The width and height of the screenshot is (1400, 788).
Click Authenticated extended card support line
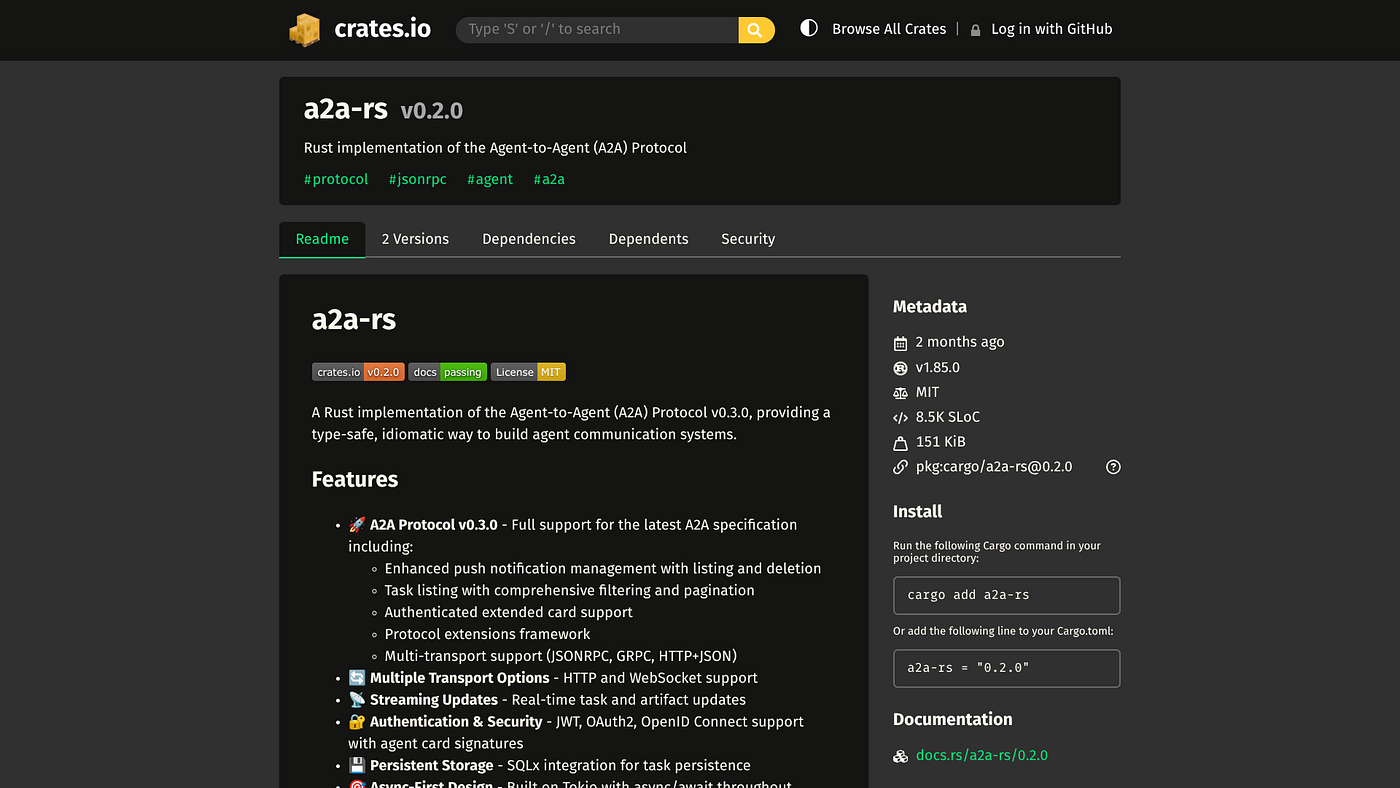(x=509, y=612)
